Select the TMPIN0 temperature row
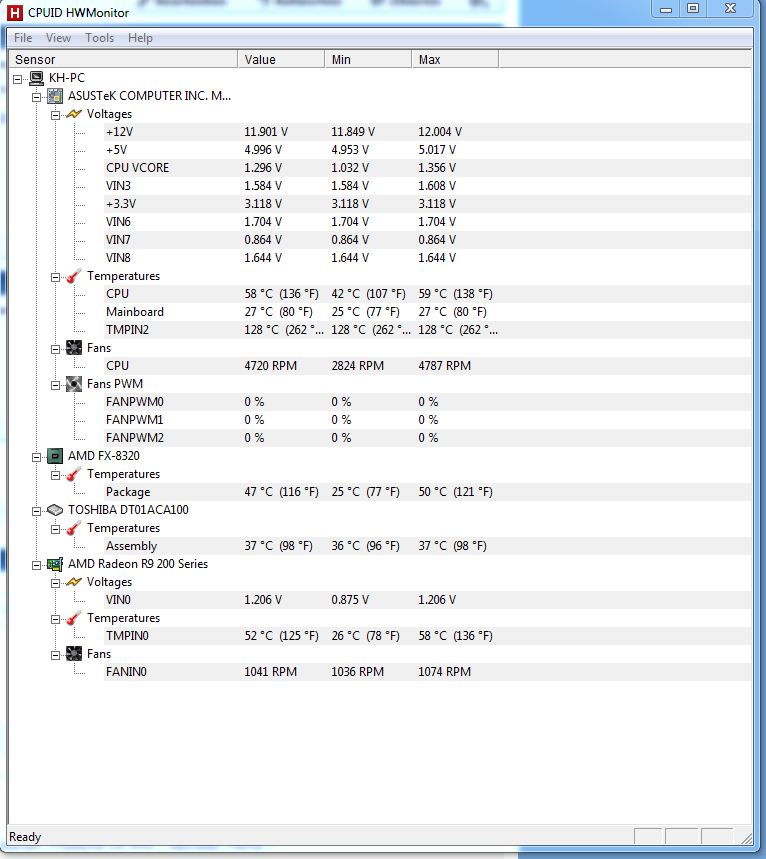Viewport: 766px width, 859px height. [x=427, y=636]
